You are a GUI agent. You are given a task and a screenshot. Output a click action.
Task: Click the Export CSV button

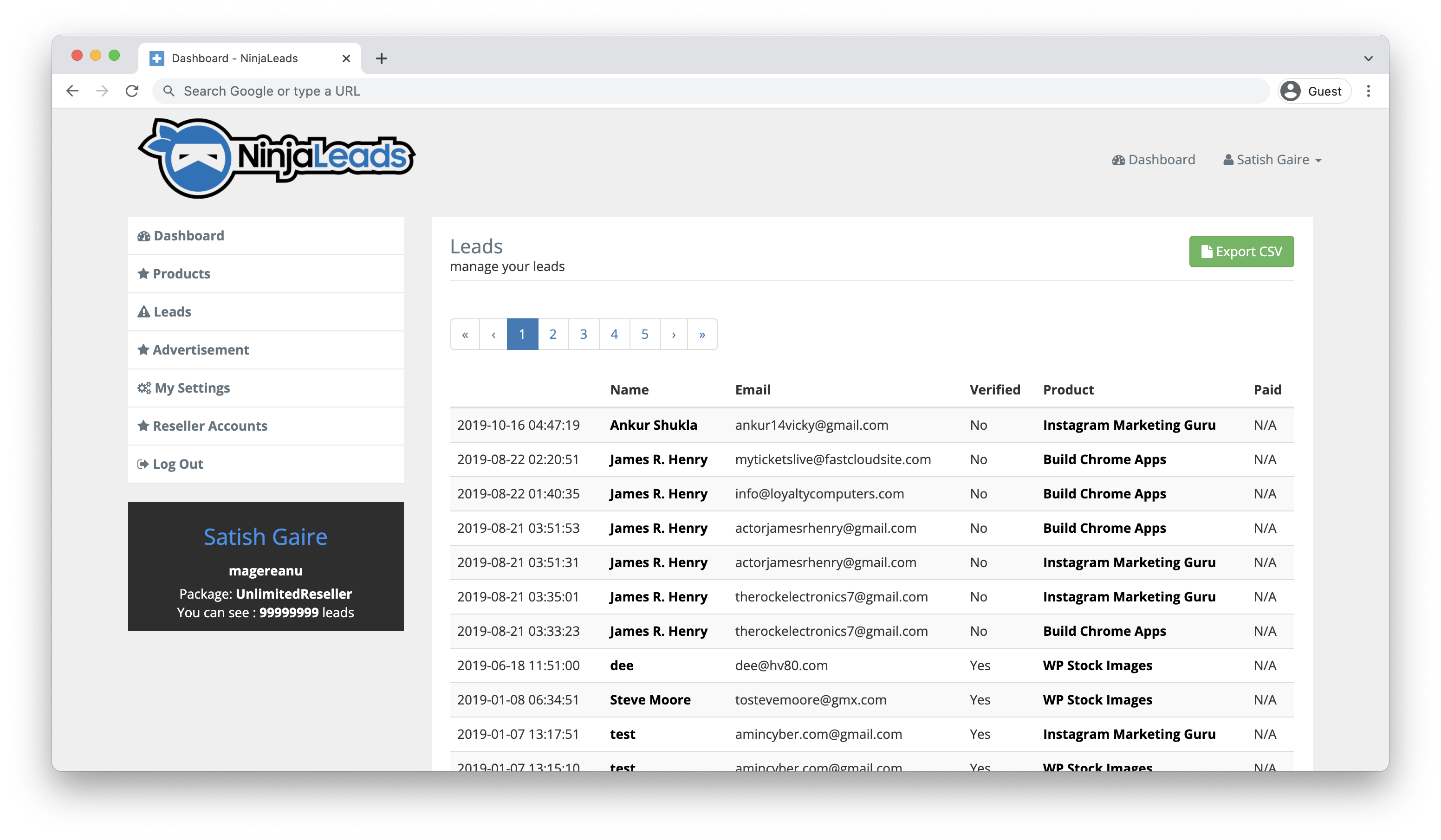coord(1241,252)
